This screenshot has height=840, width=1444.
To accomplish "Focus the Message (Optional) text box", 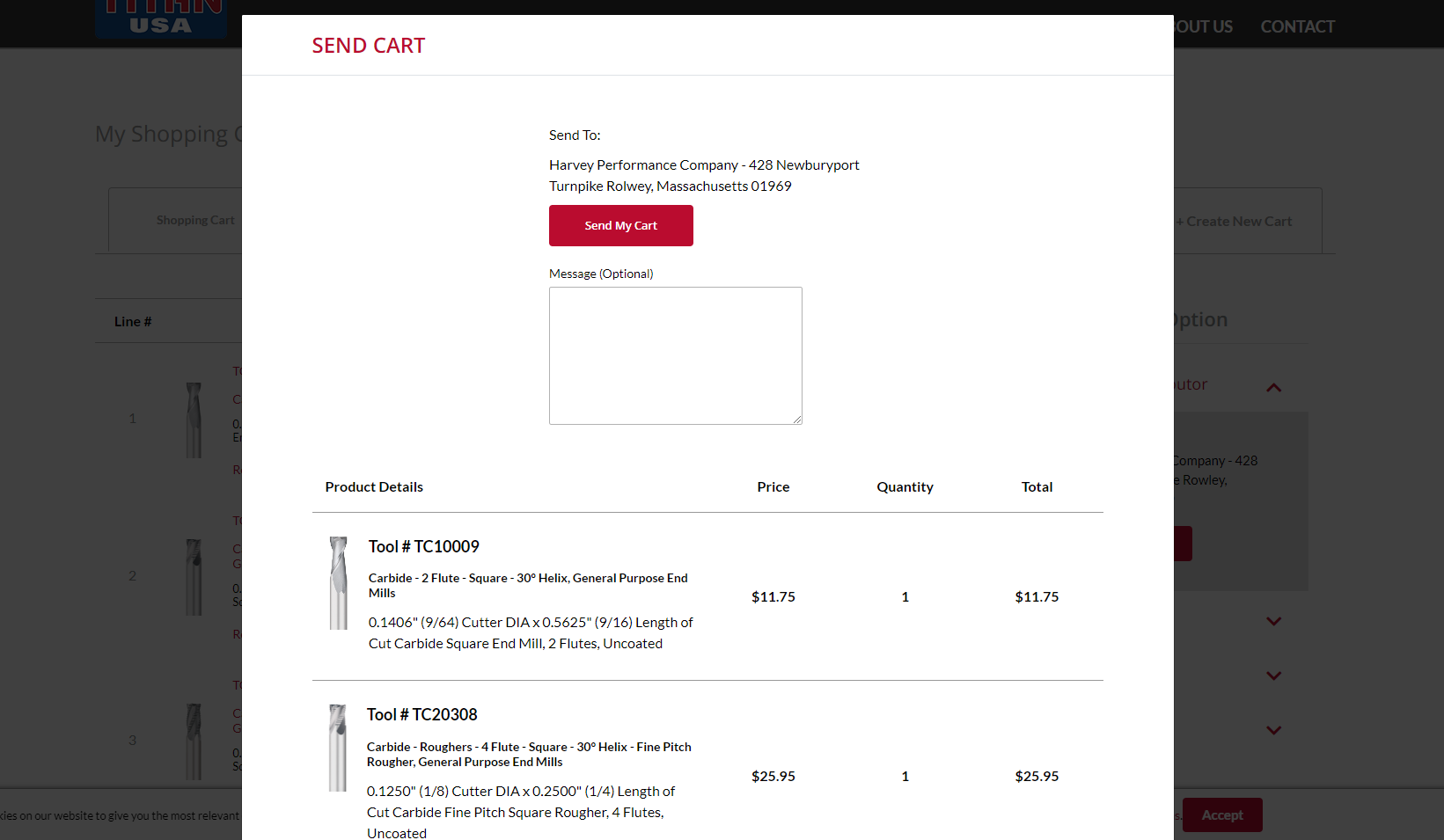I will (x=675, y=355).
